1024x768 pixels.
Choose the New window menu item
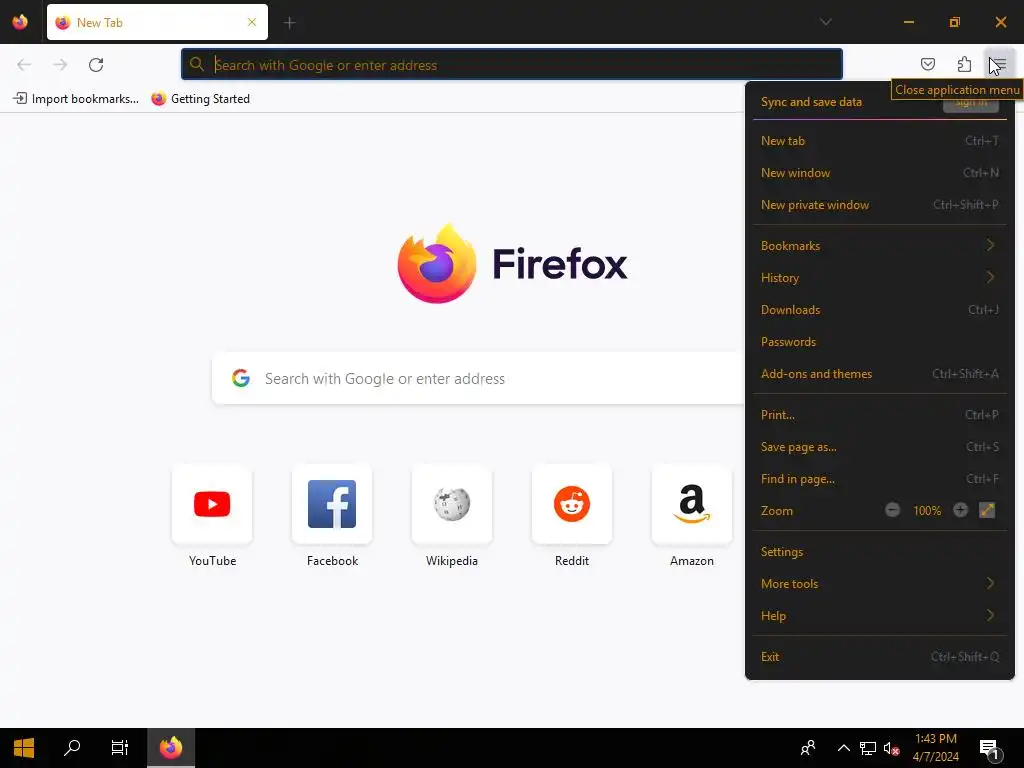pos(880,172)
